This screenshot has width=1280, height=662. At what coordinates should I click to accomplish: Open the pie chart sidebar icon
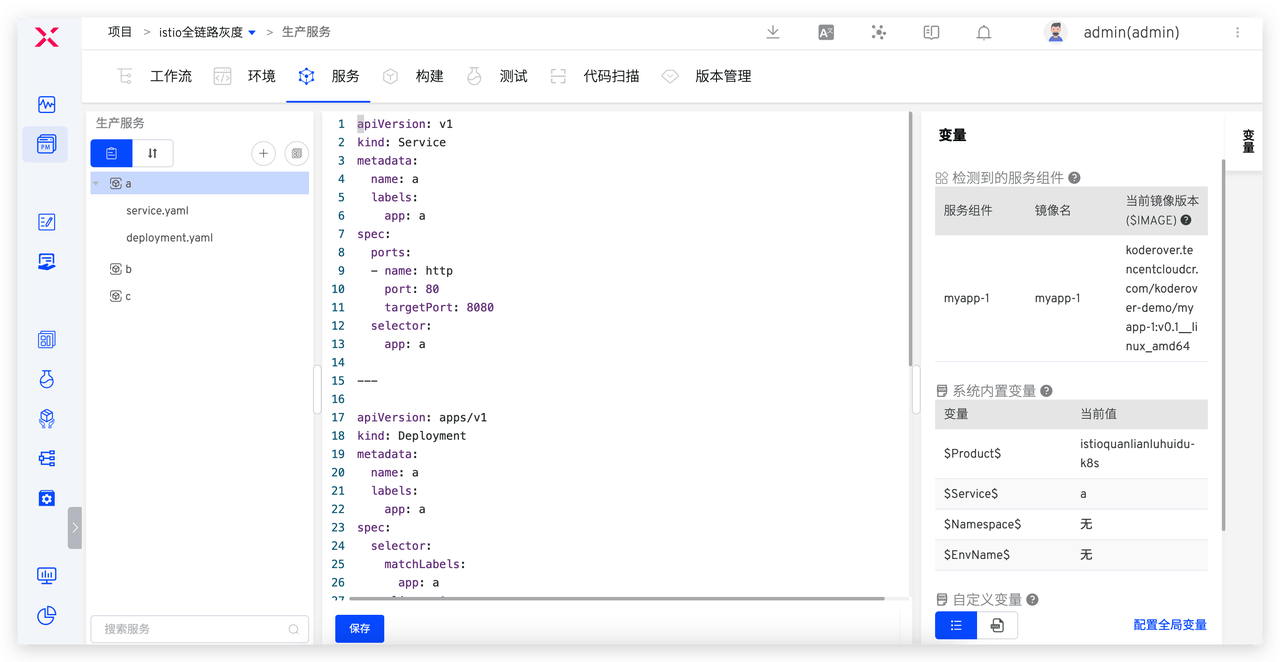click(x=46, y=615)
